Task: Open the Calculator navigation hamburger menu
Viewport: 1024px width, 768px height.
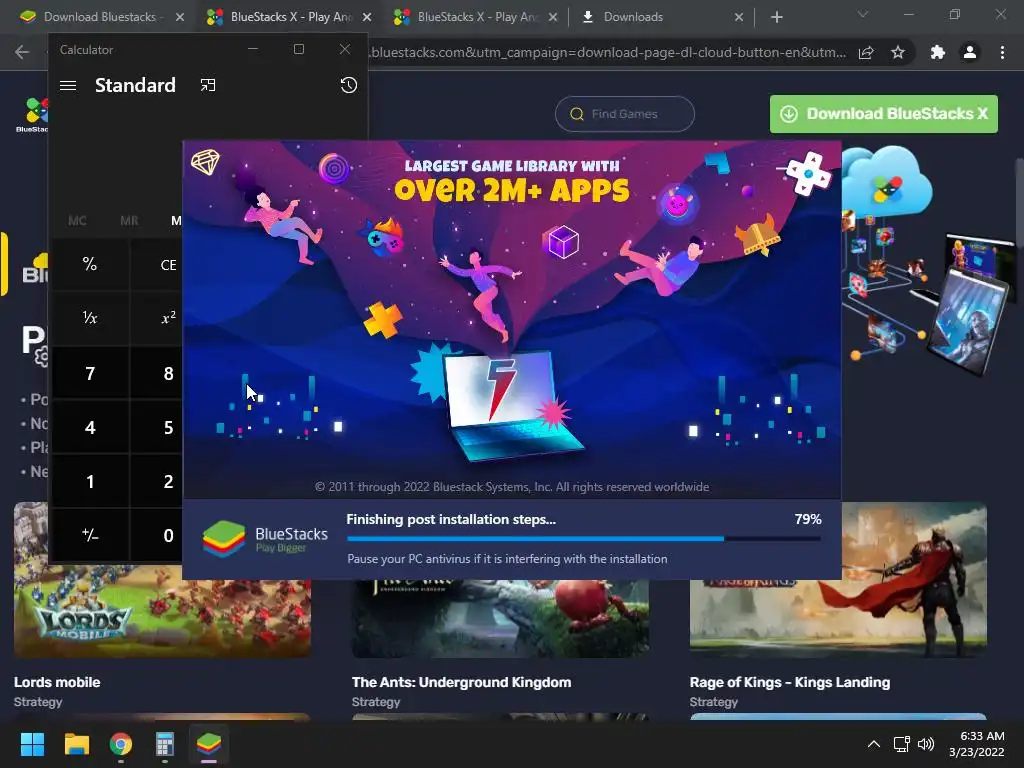Action: click(x=68, y=86)
